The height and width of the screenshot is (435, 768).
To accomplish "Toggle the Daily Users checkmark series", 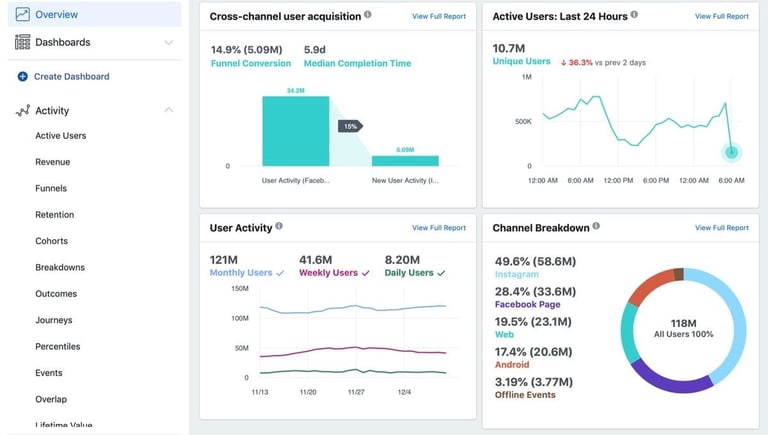I will tap(441, 273).
